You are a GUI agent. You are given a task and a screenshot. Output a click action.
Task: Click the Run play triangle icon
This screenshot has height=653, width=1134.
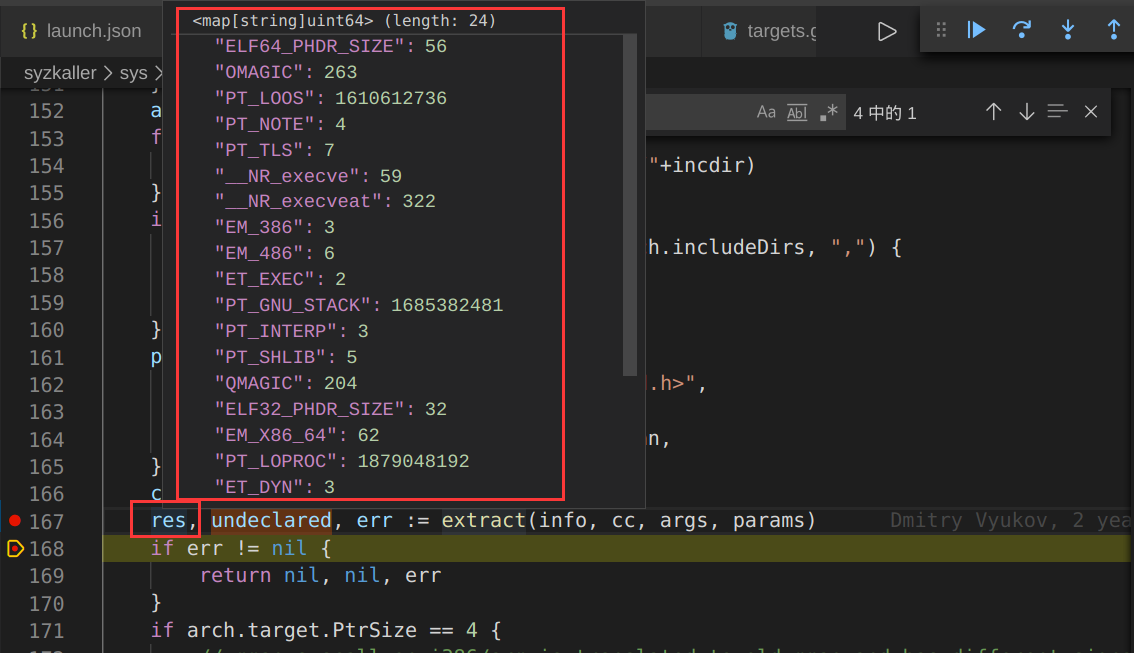(886, 32)
